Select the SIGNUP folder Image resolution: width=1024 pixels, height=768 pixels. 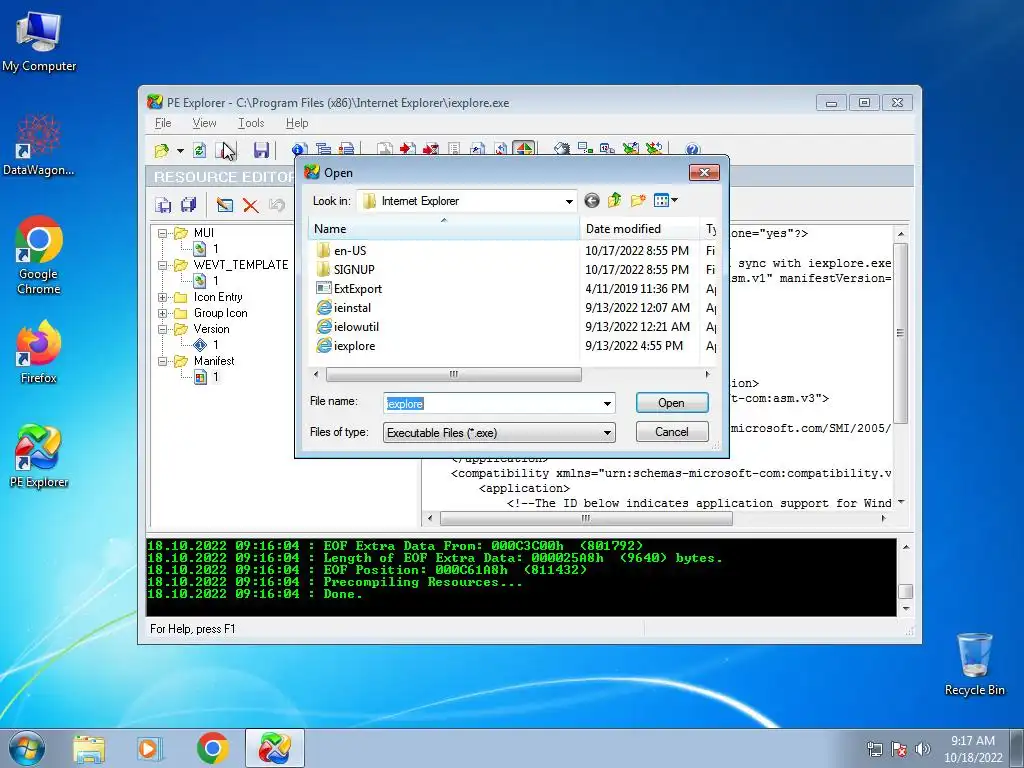click(354, 270)
